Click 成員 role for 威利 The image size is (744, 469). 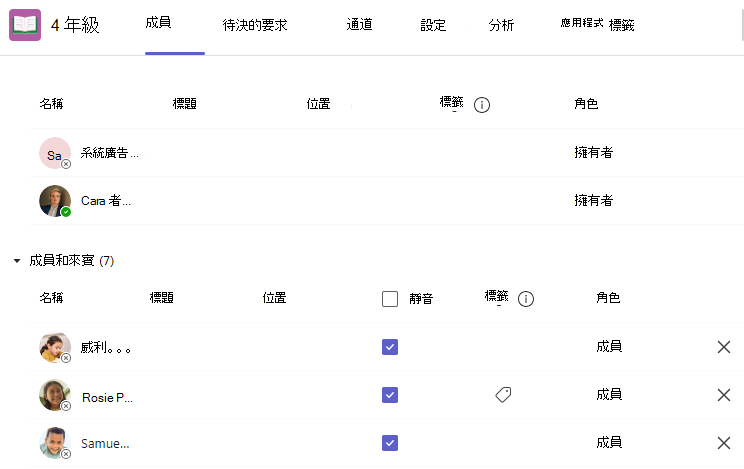point(609,346)
